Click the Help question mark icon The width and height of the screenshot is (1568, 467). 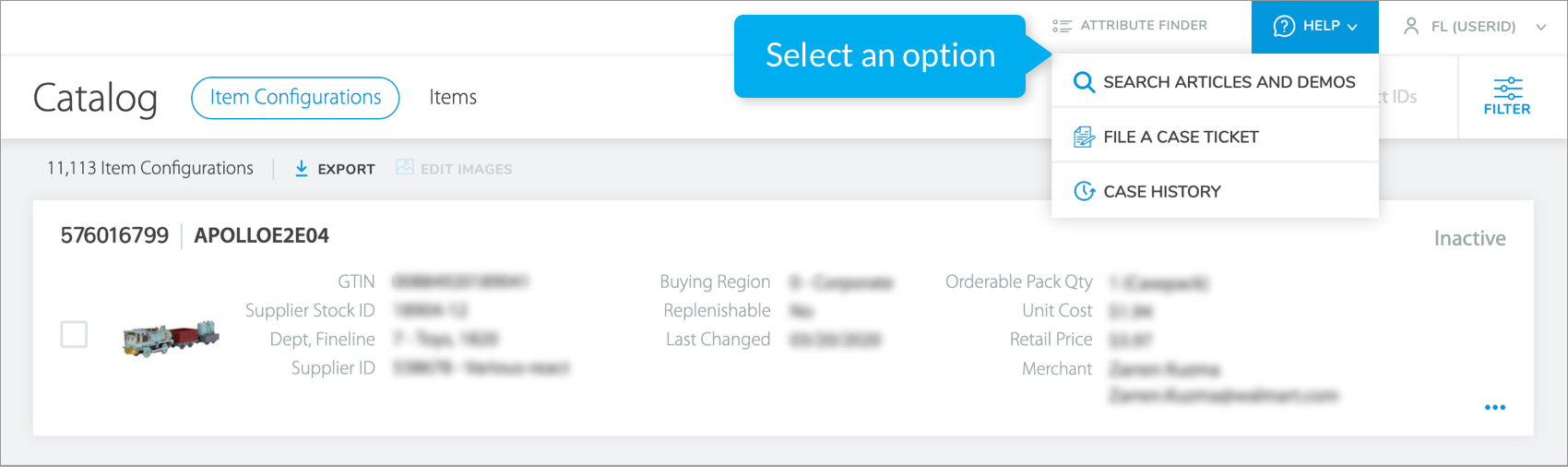coord(1284,26)
